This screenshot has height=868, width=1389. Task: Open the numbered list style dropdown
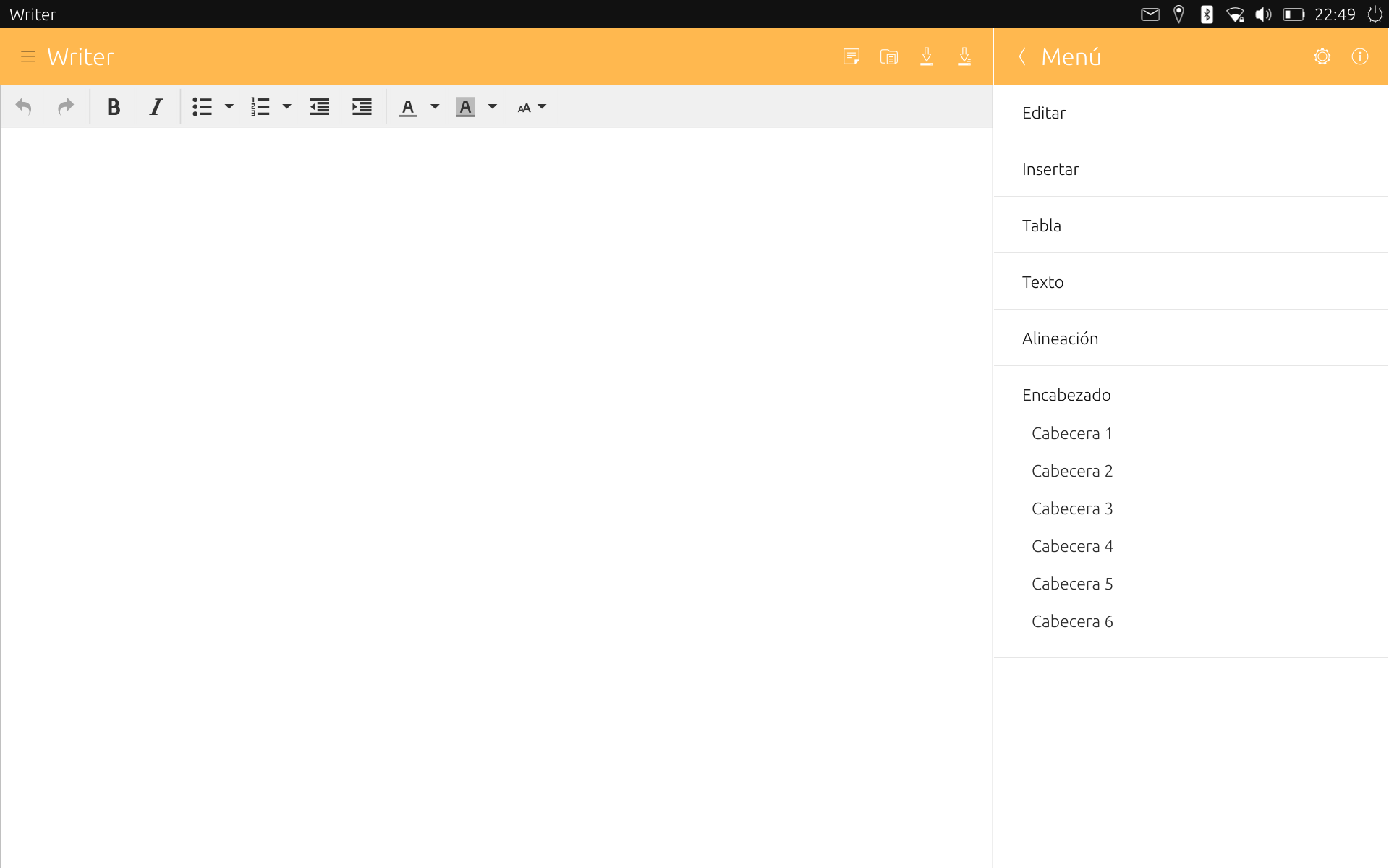pyautogui.click(x=286, y=107)
